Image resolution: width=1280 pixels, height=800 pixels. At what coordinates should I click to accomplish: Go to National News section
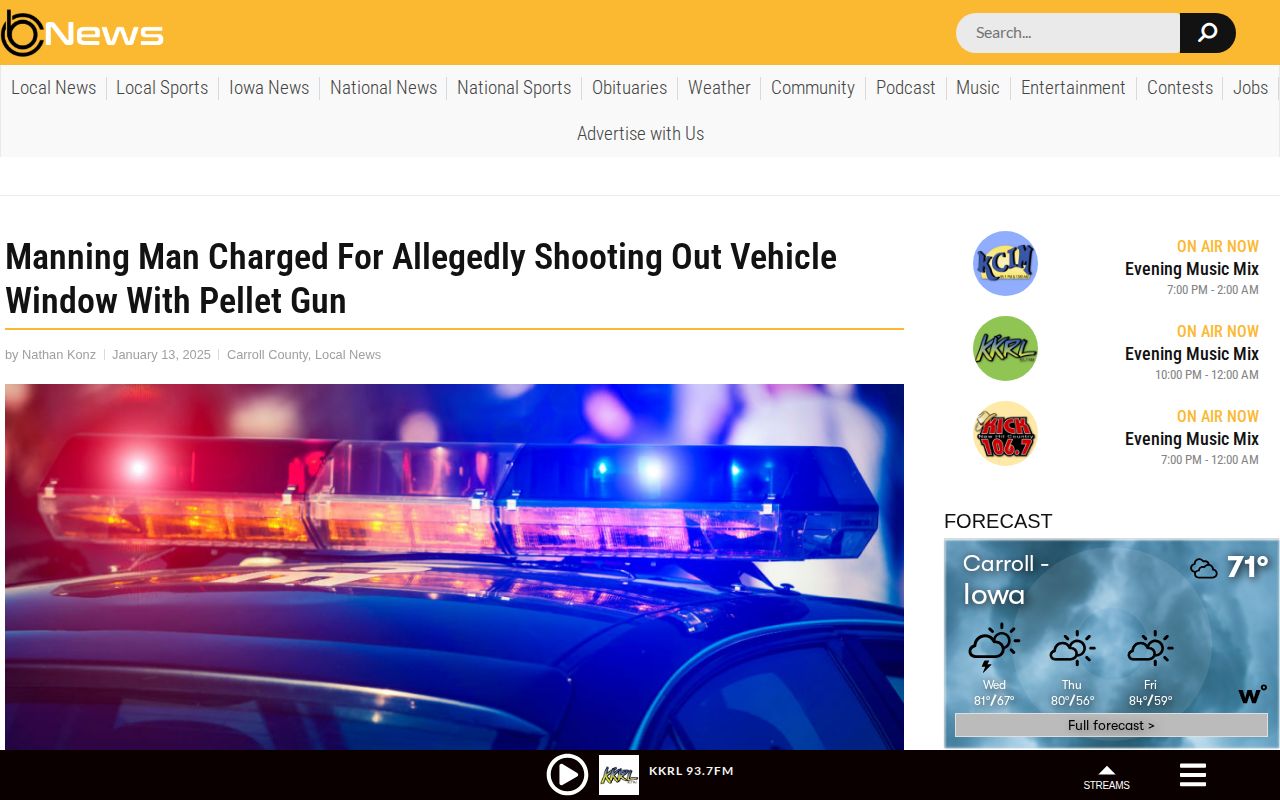pos(383,88)
